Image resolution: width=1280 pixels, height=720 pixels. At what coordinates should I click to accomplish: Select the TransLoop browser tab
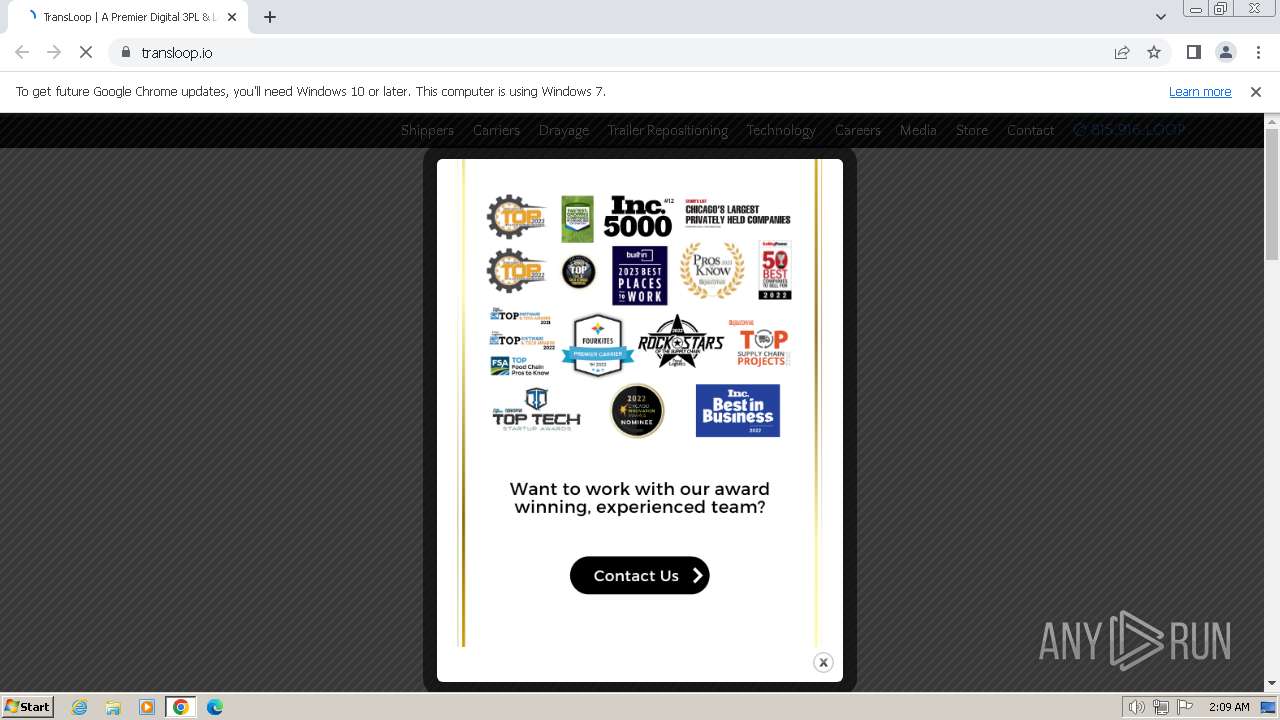coord(126,17)
